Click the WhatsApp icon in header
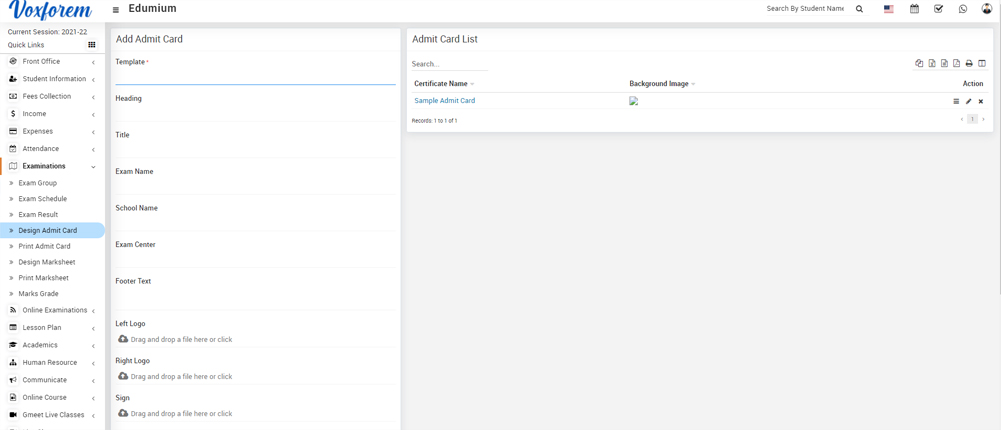The height and width of the screenshot is (430, 1001). (x=962, y=9)
